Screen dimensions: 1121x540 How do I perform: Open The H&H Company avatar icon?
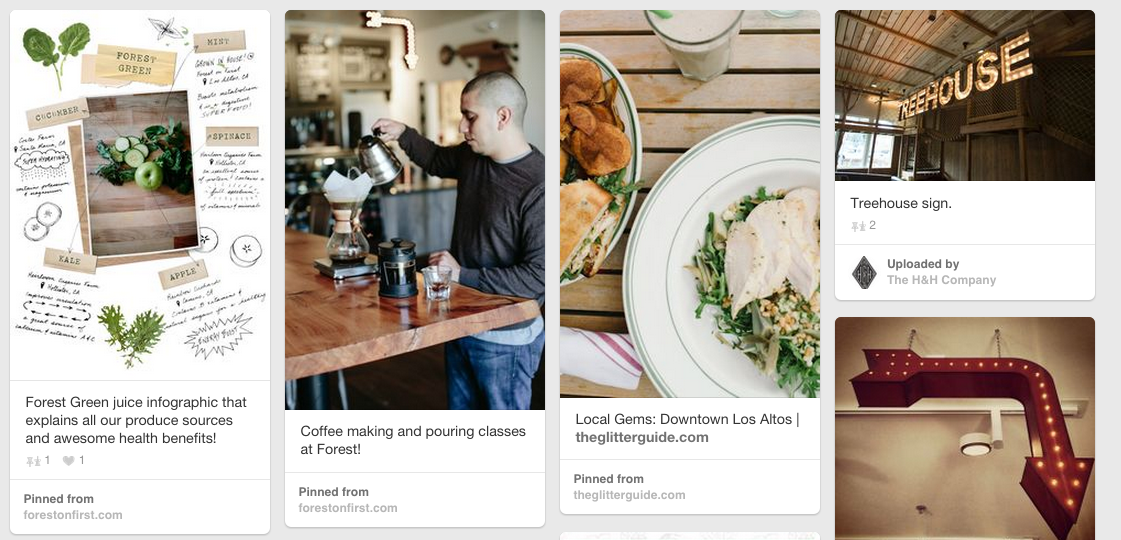tap(864, 273)
